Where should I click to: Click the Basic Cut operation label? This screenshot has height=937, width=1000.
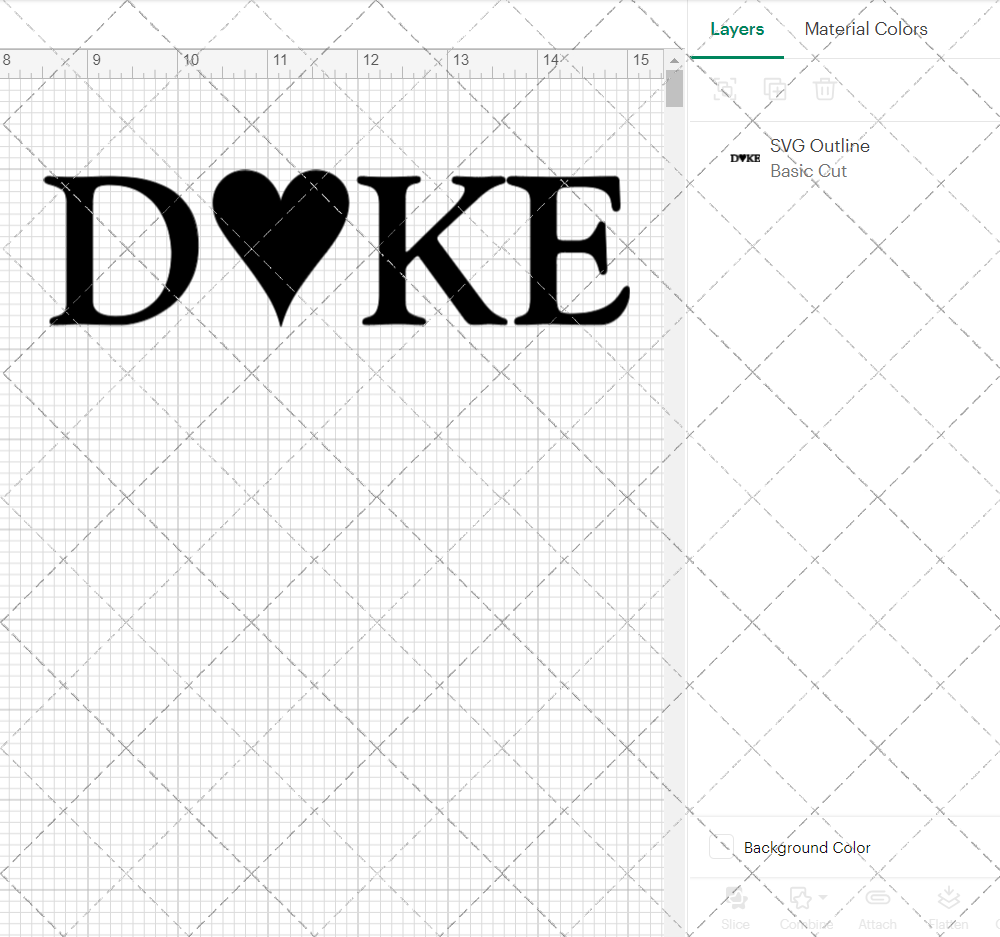coord(808,171)
